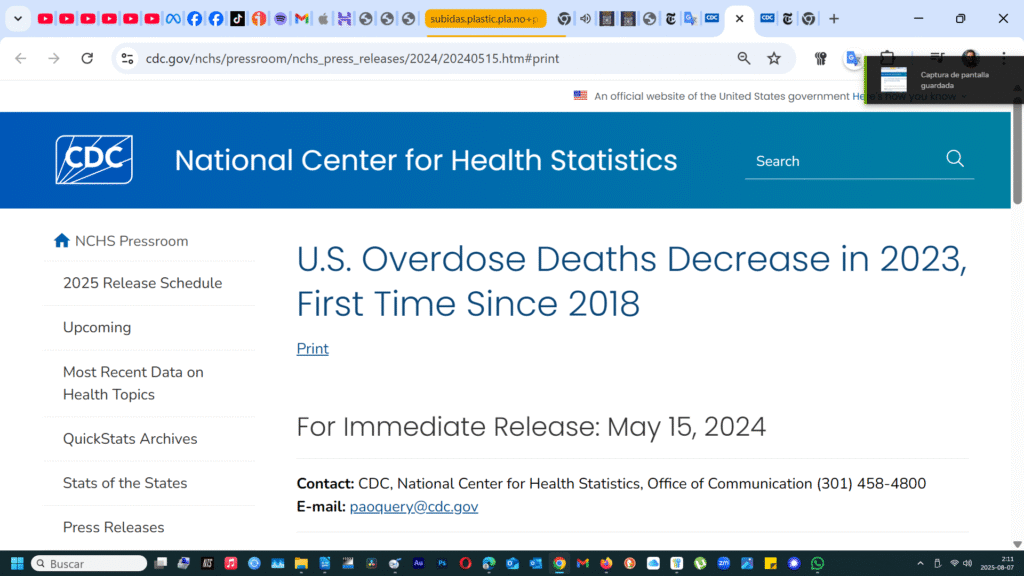This screenshot has width=1024, height=576.
Task: Expand hidden system tray icons
Action: point(920,564)
